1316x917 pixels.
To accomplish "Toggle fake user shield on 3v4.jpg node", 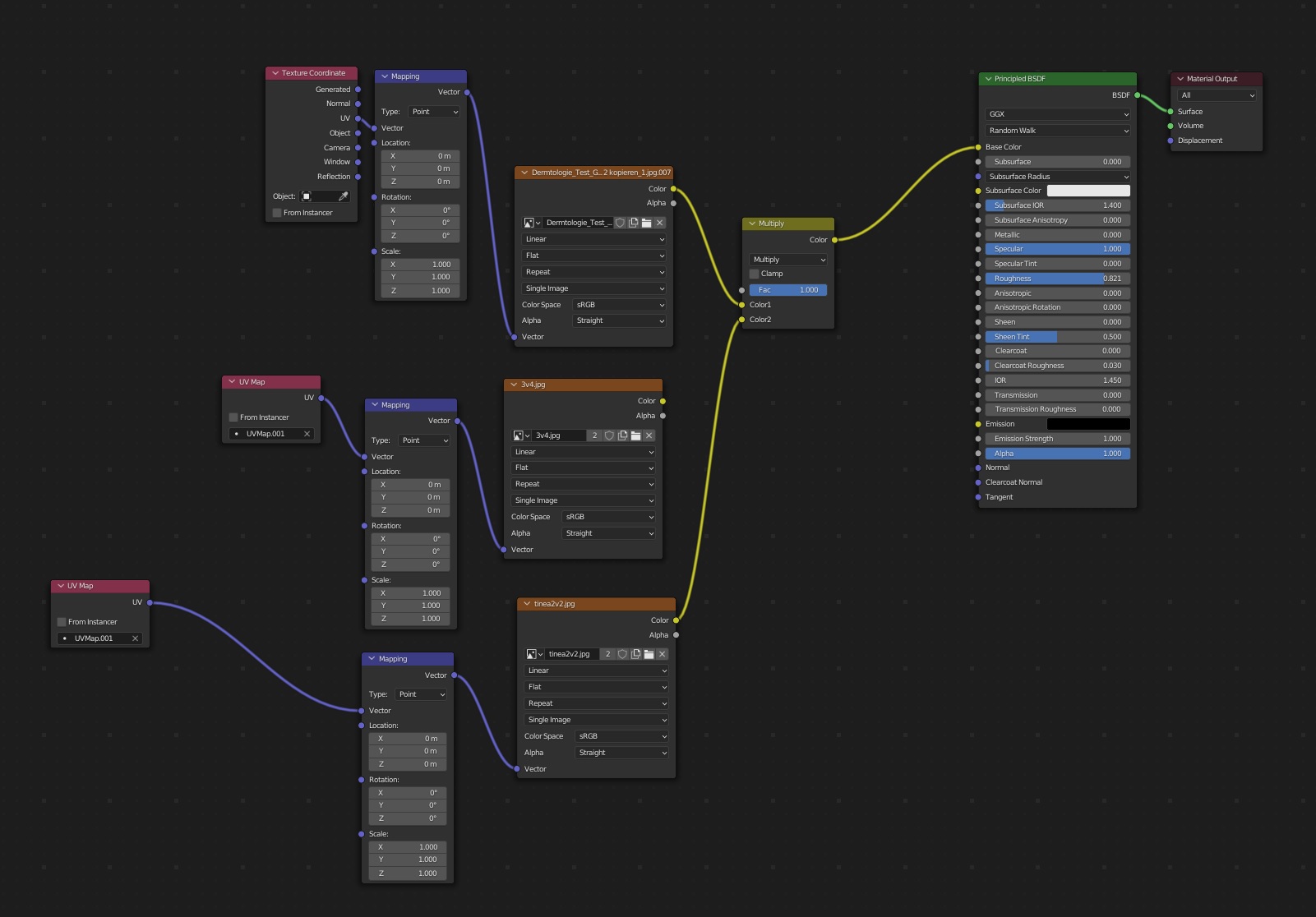I will 609,435.
